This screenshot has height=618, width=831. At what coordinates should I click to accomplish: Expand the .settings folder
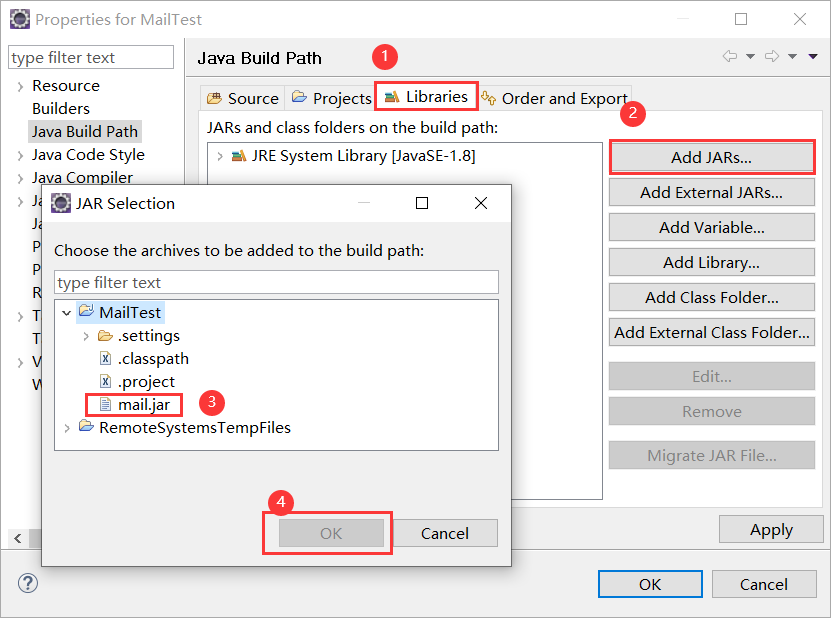pyautogui.click(x=86, y=336)
